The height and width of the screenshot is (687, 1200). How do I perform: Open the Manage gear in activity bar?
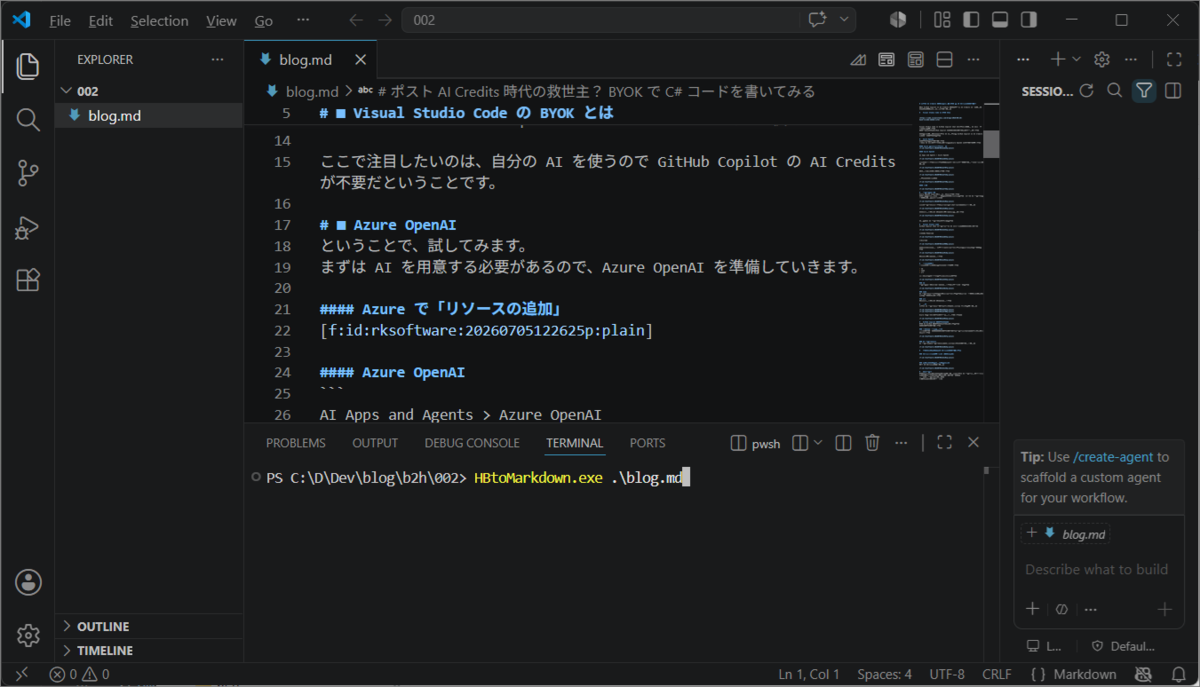[x=28, y=635]
